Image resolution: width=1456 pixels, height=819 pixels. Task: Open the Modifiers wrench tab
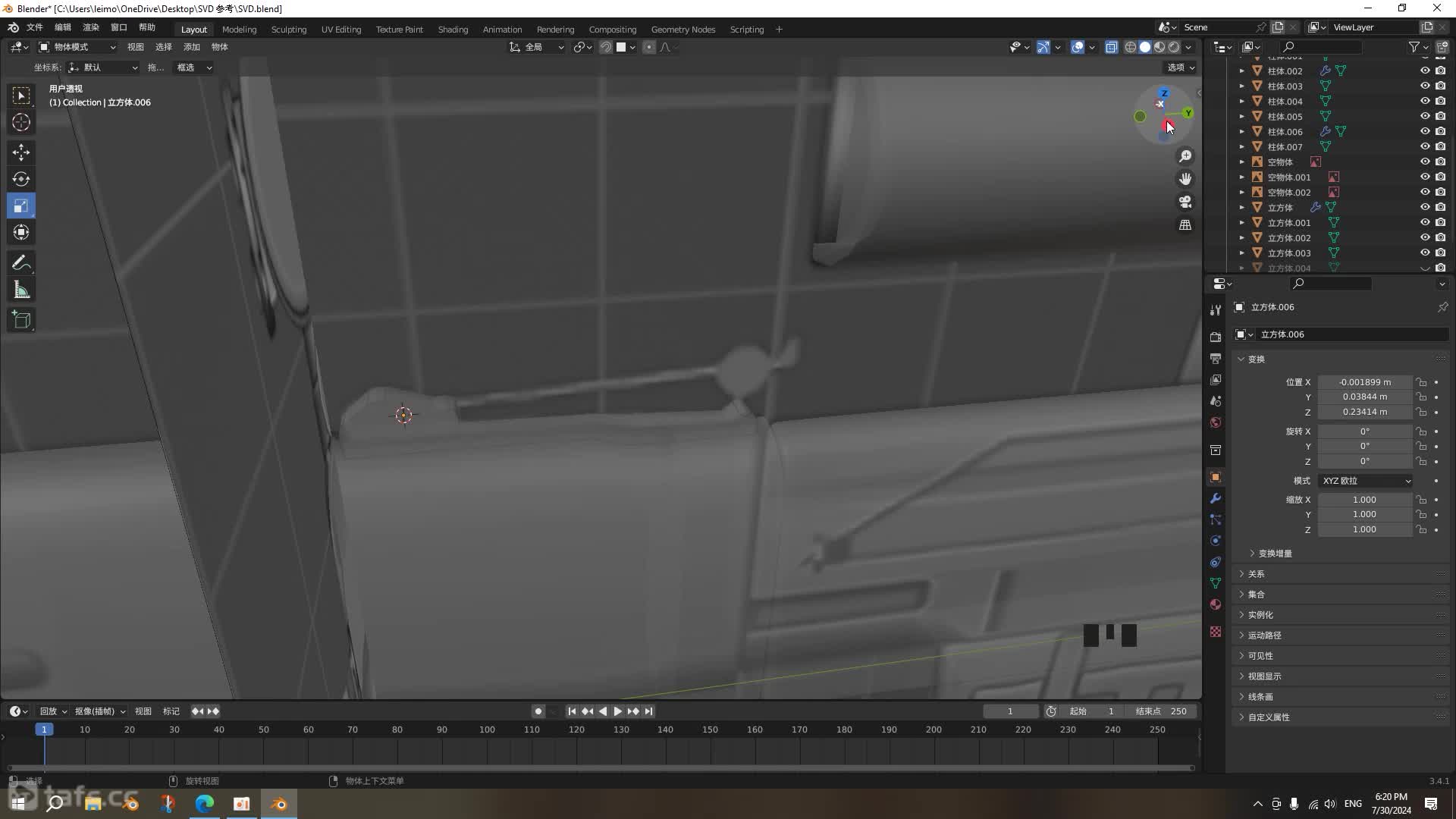[x=1216, y=498]
